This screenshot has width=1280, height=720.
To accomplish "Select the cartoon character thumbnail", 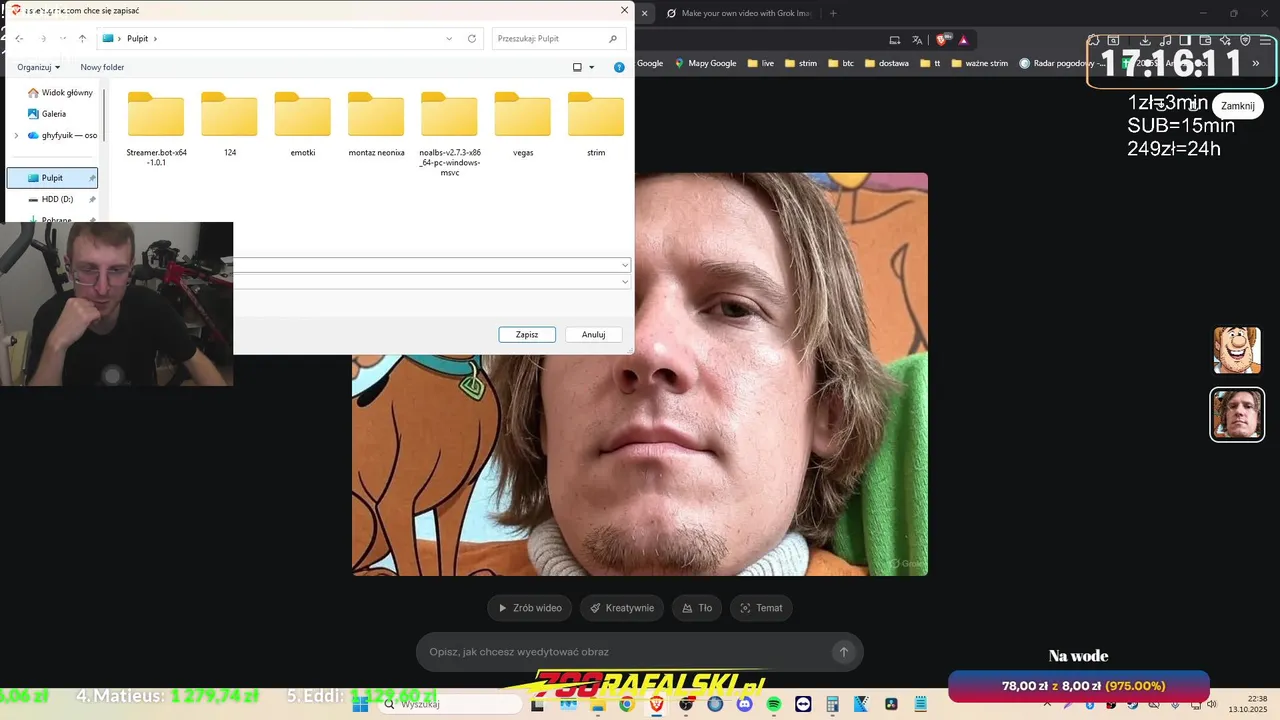I will coord(1237,350).
